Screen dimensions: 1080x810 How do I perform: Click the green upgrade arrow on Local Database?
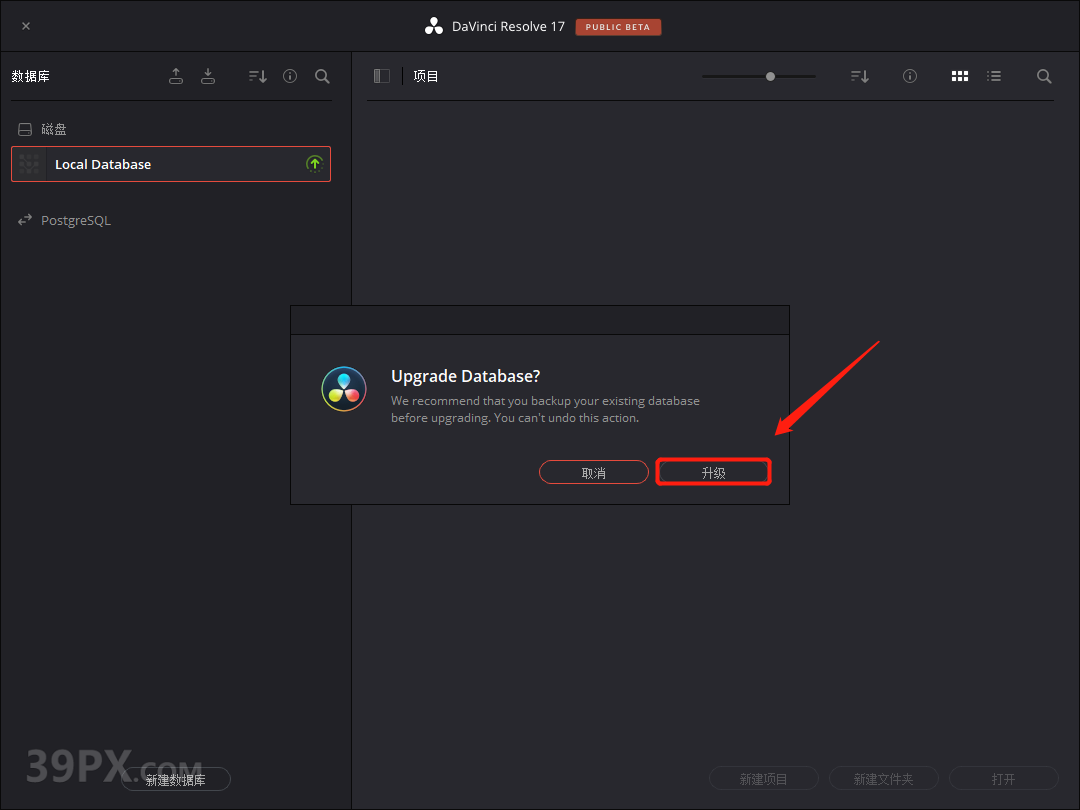315,164
